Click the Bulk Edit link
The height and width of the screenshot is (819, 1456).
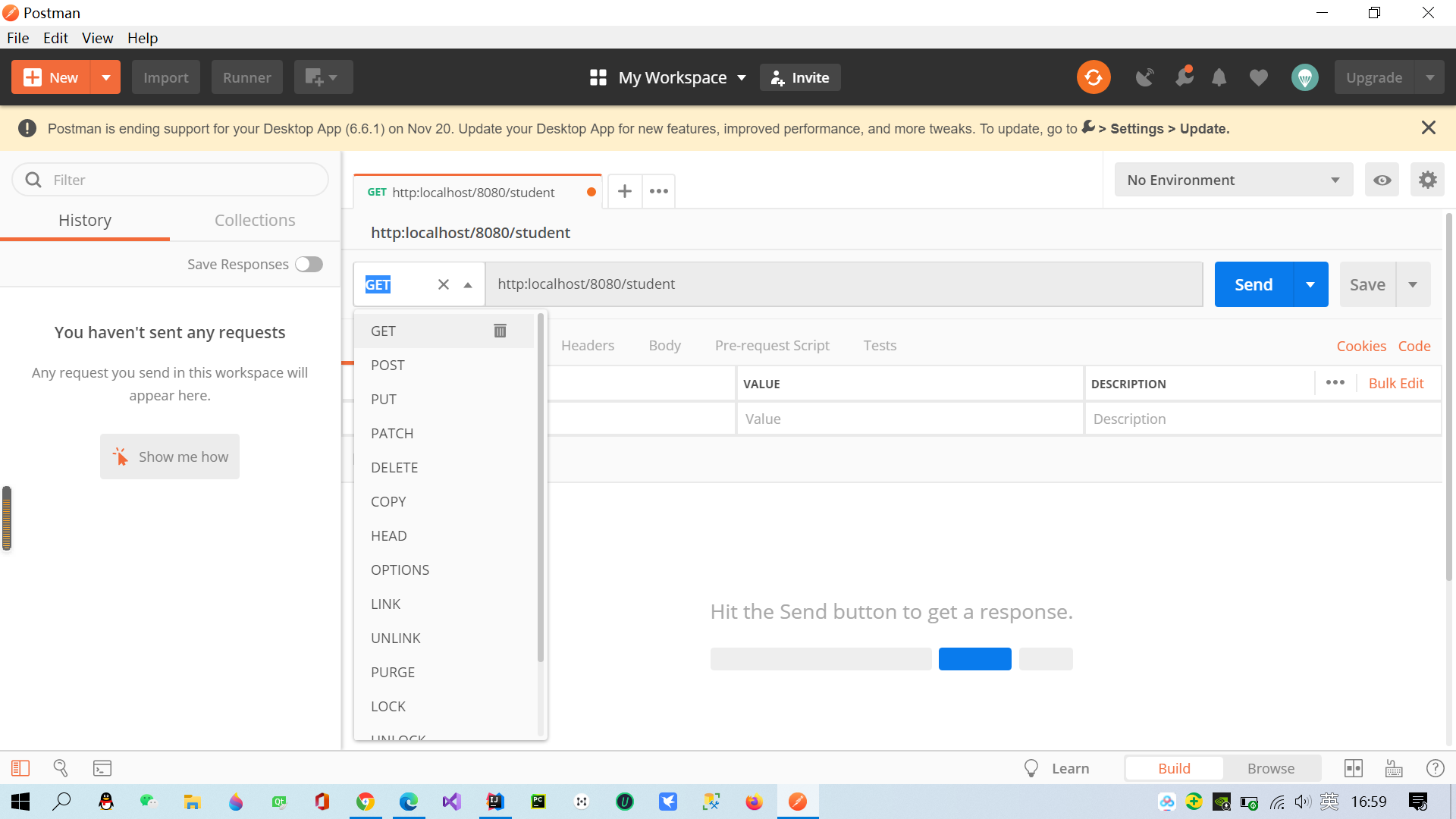1395,383
